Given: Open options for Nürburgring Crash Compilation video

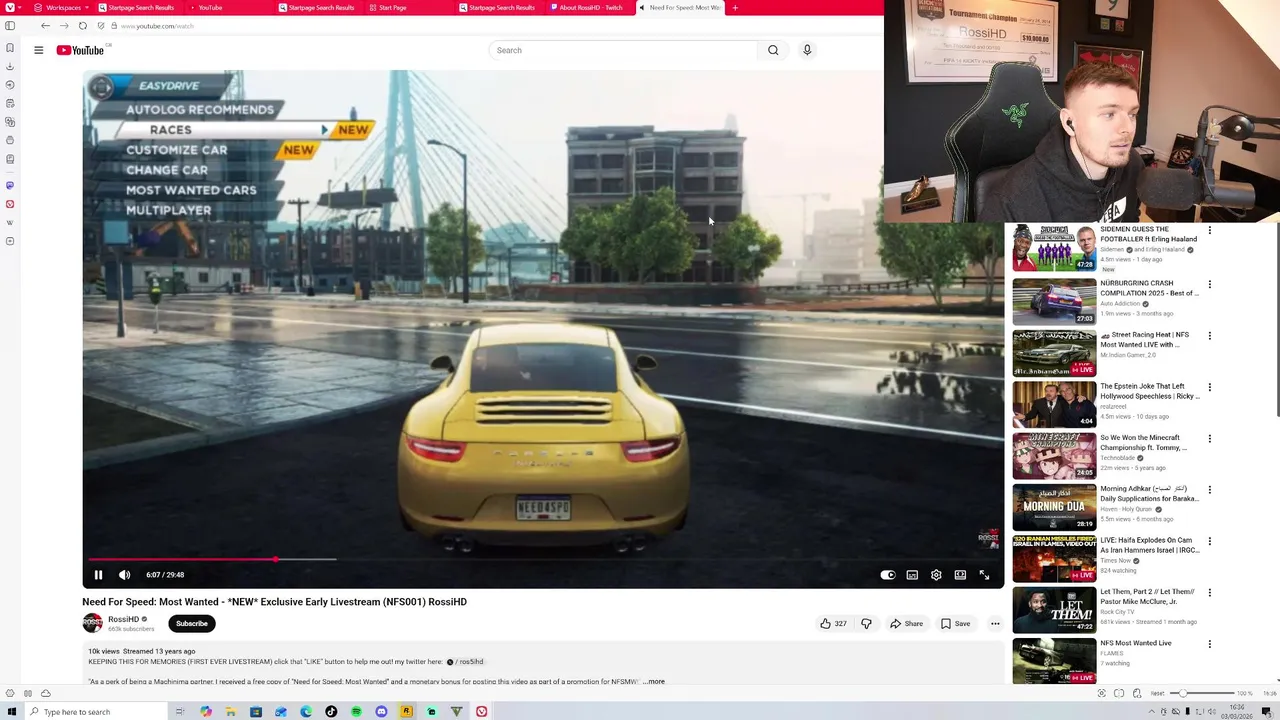Looking at the screenshot, I should click(1210, 284).
